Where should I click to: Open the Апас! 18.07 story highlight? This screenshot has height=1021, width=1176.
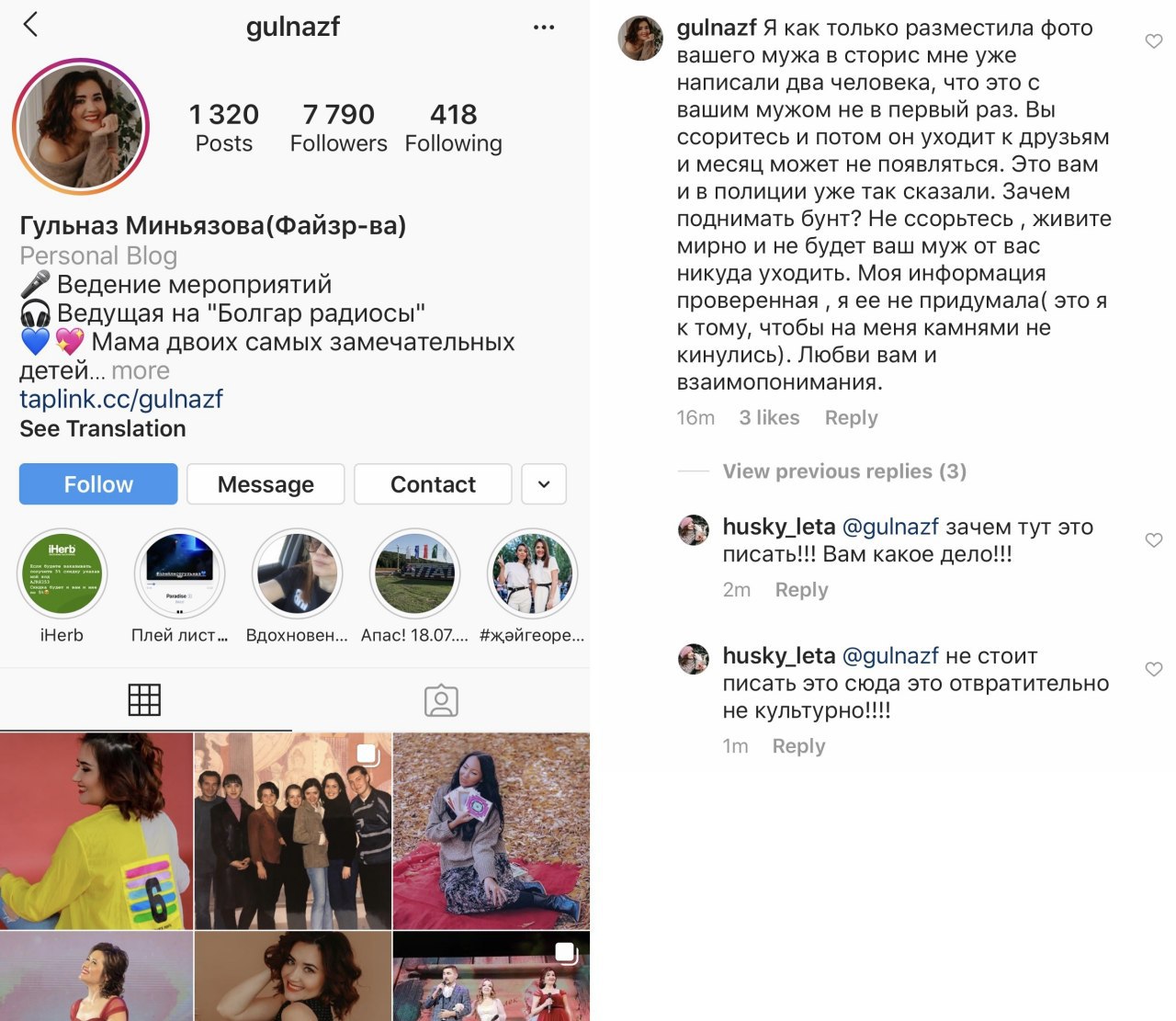click(414, 573)
